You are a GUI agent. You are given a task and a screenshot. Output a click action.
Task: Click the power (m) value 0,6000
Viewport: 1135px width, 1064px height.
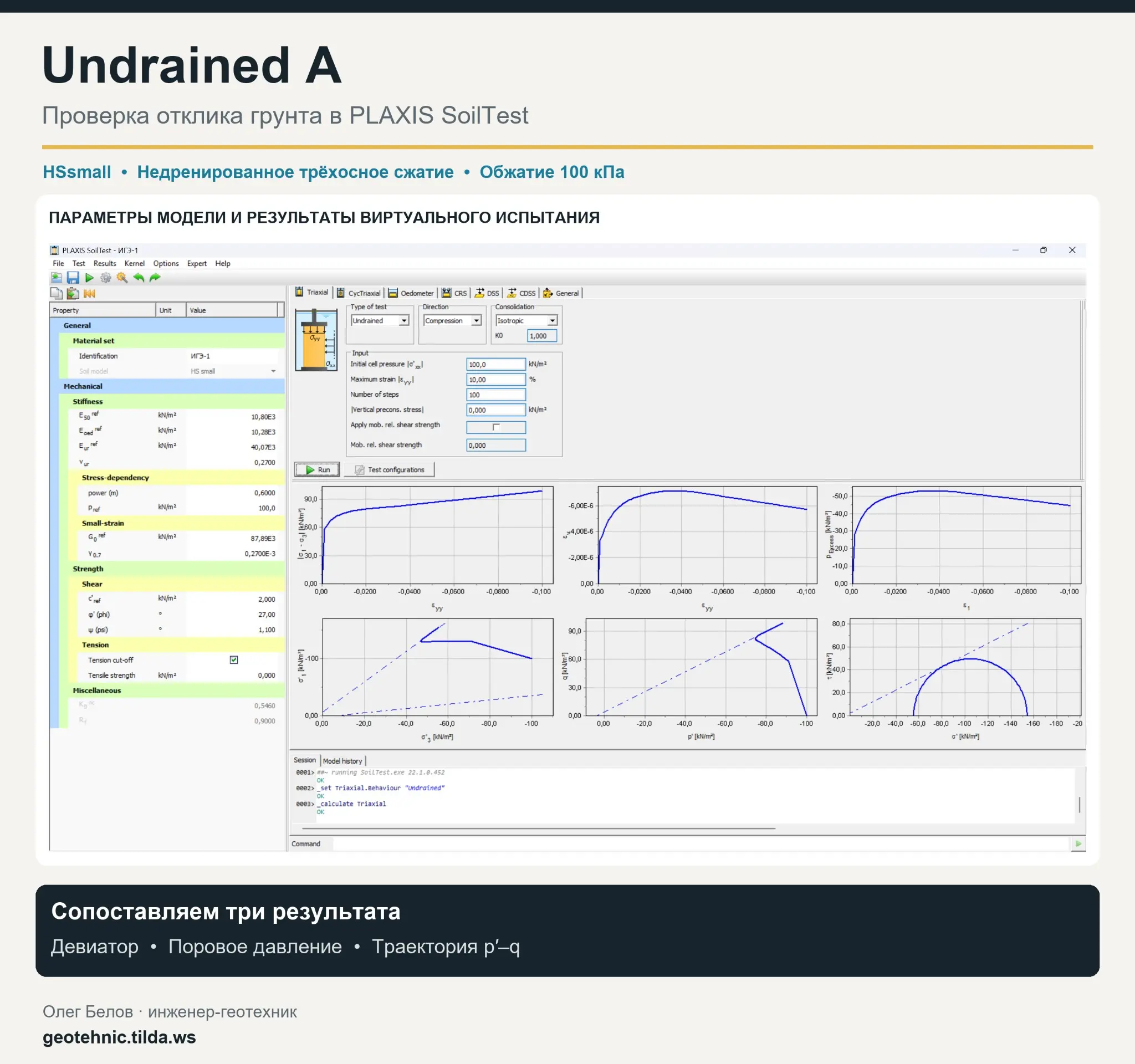(x=265, y=493)
